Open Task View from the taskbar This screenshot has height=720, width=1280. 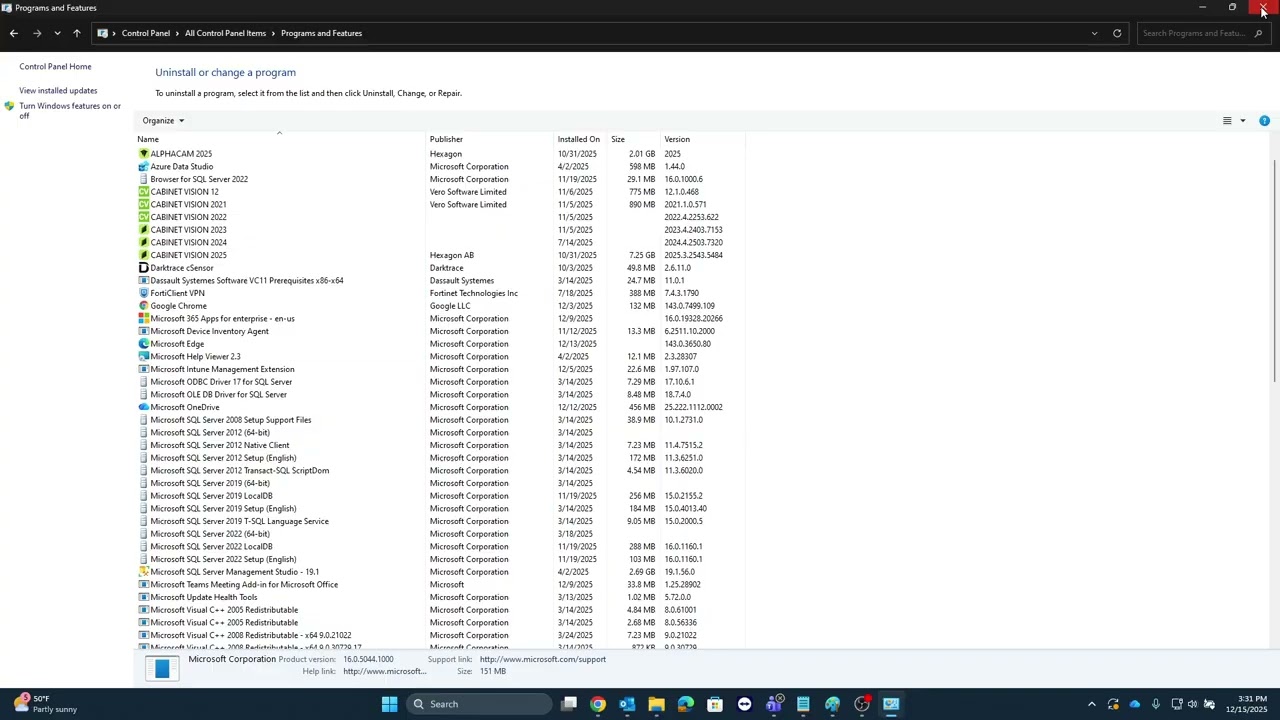pyautogui.click(x=569, y=704)
